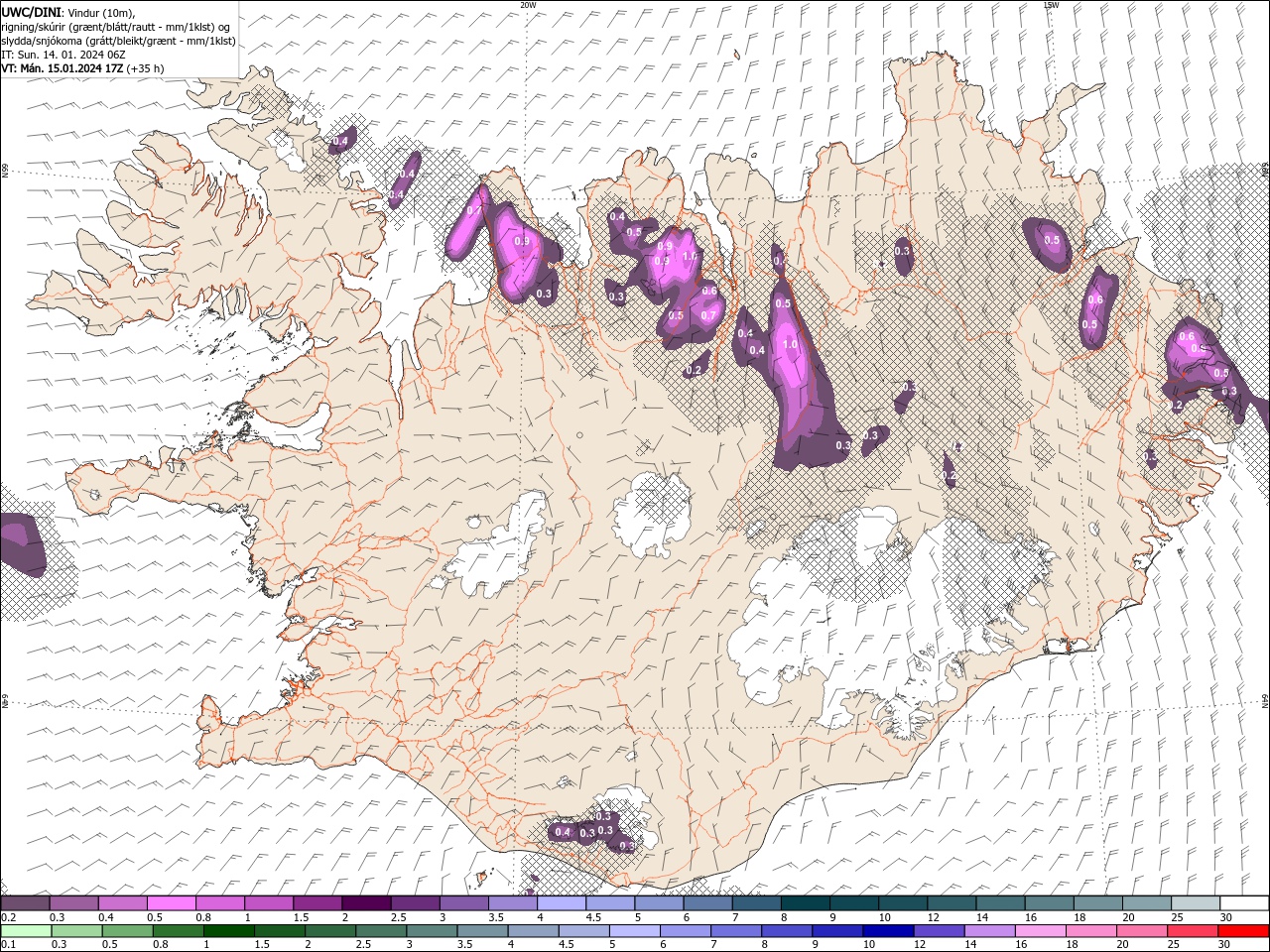Pick the pale mint green 0.1 swatch
This screenshot has height=952, width=1270.
(26, 931)
